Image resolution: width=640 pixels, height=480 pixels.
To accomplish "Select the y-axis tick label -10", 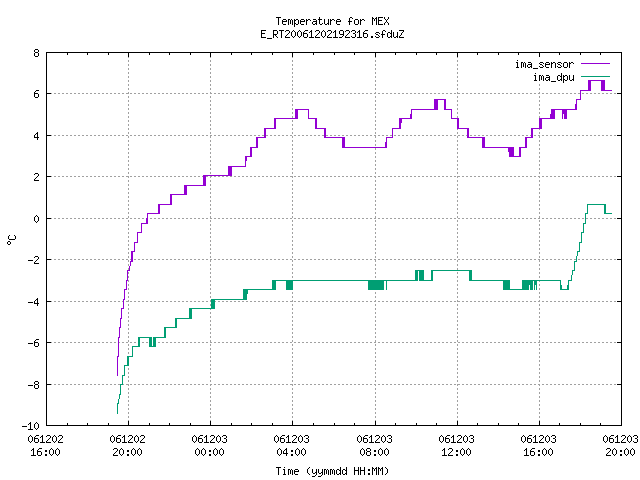I will pos(31,426).
